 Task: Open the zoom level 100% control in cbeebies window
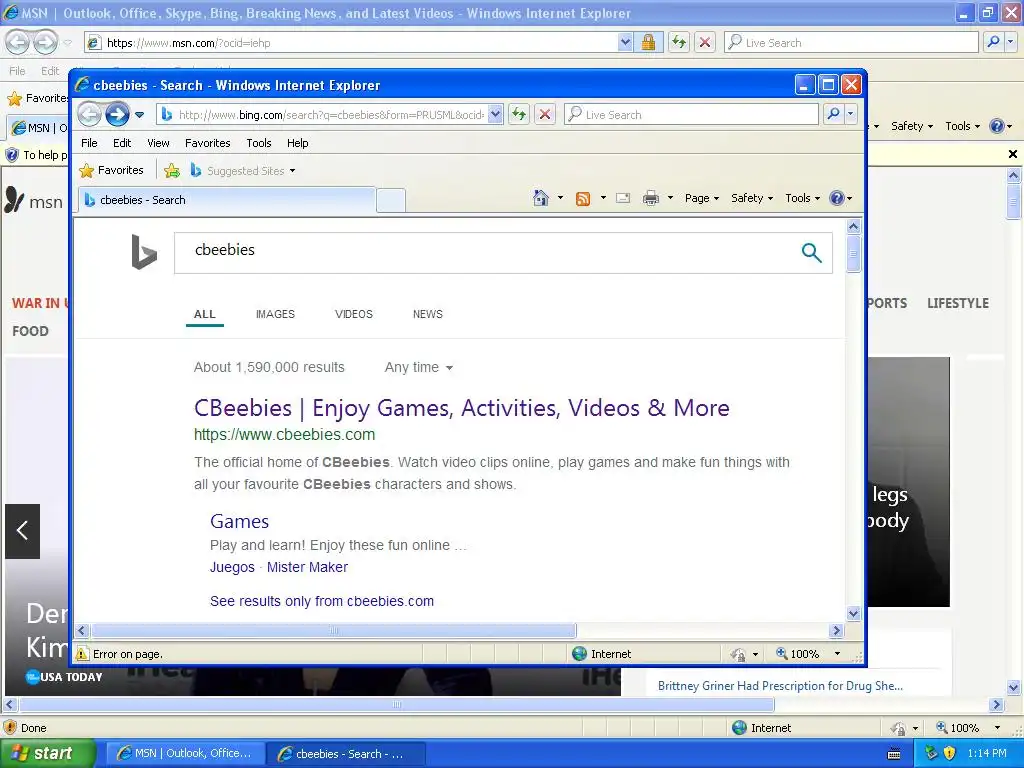coord(808,654)
